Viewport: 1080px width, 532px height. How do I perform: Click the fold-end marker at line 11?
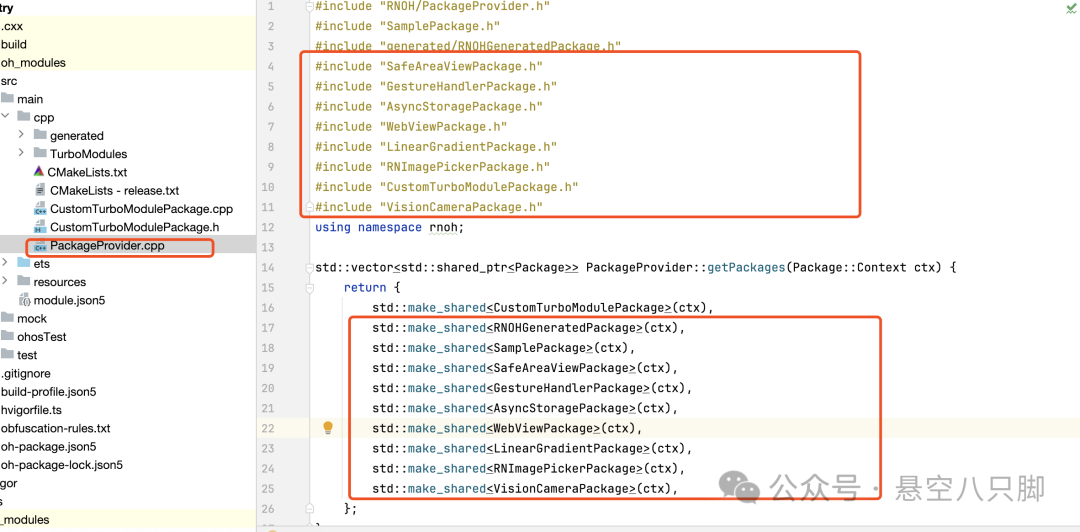coord(309,207)
